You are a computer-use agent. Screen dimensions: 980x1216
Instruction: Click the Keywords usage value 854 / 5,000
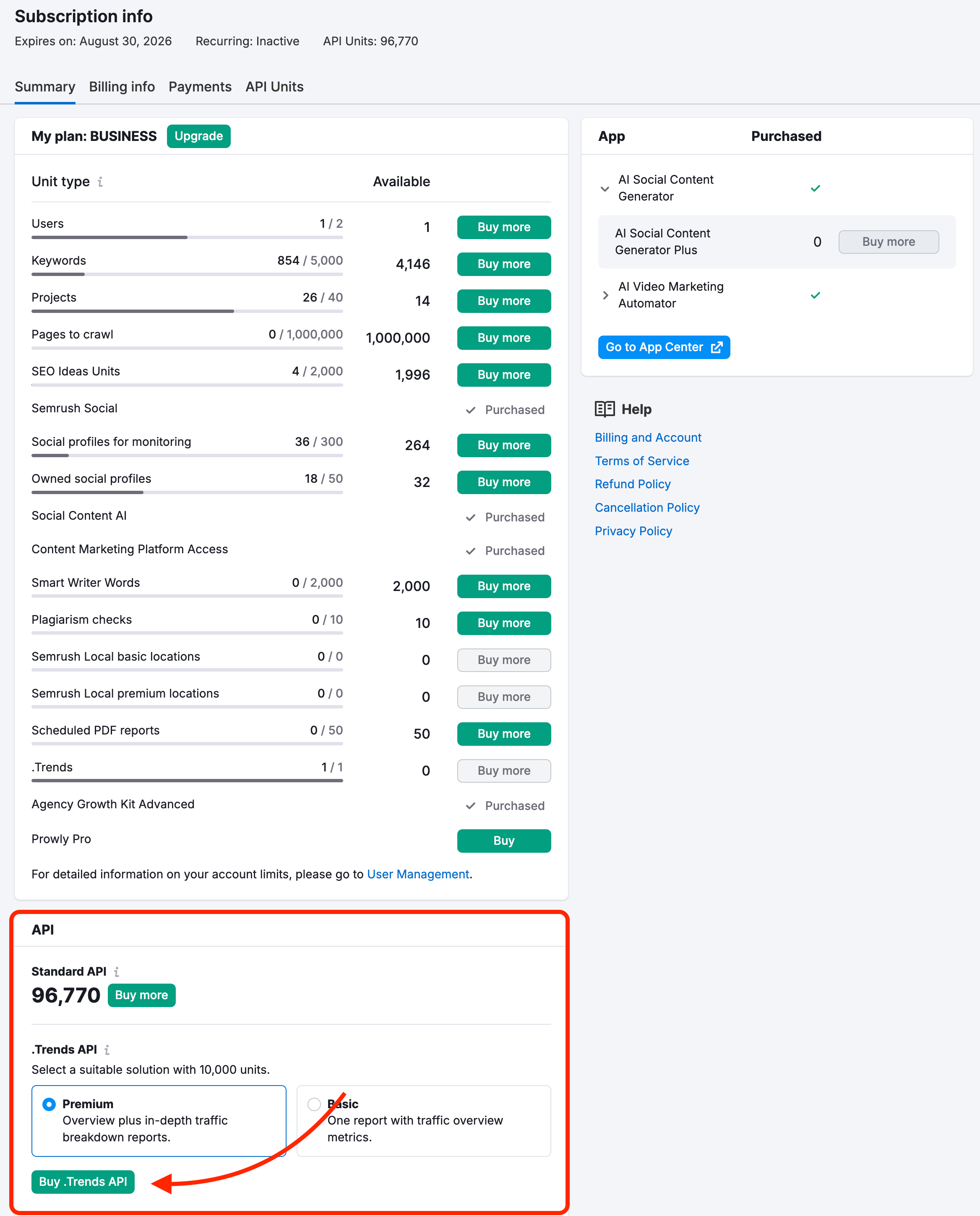pos(310,260)
